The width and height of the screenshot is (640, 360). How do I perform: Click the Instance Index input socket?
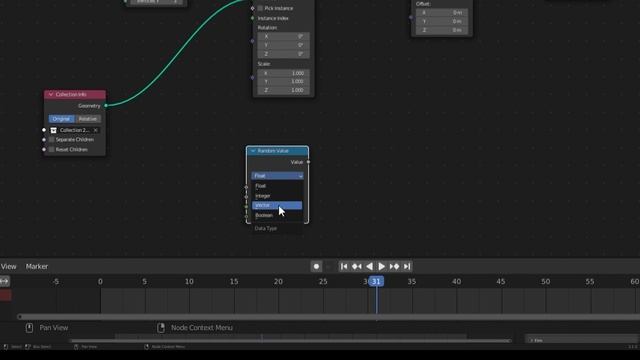point(252,18)
